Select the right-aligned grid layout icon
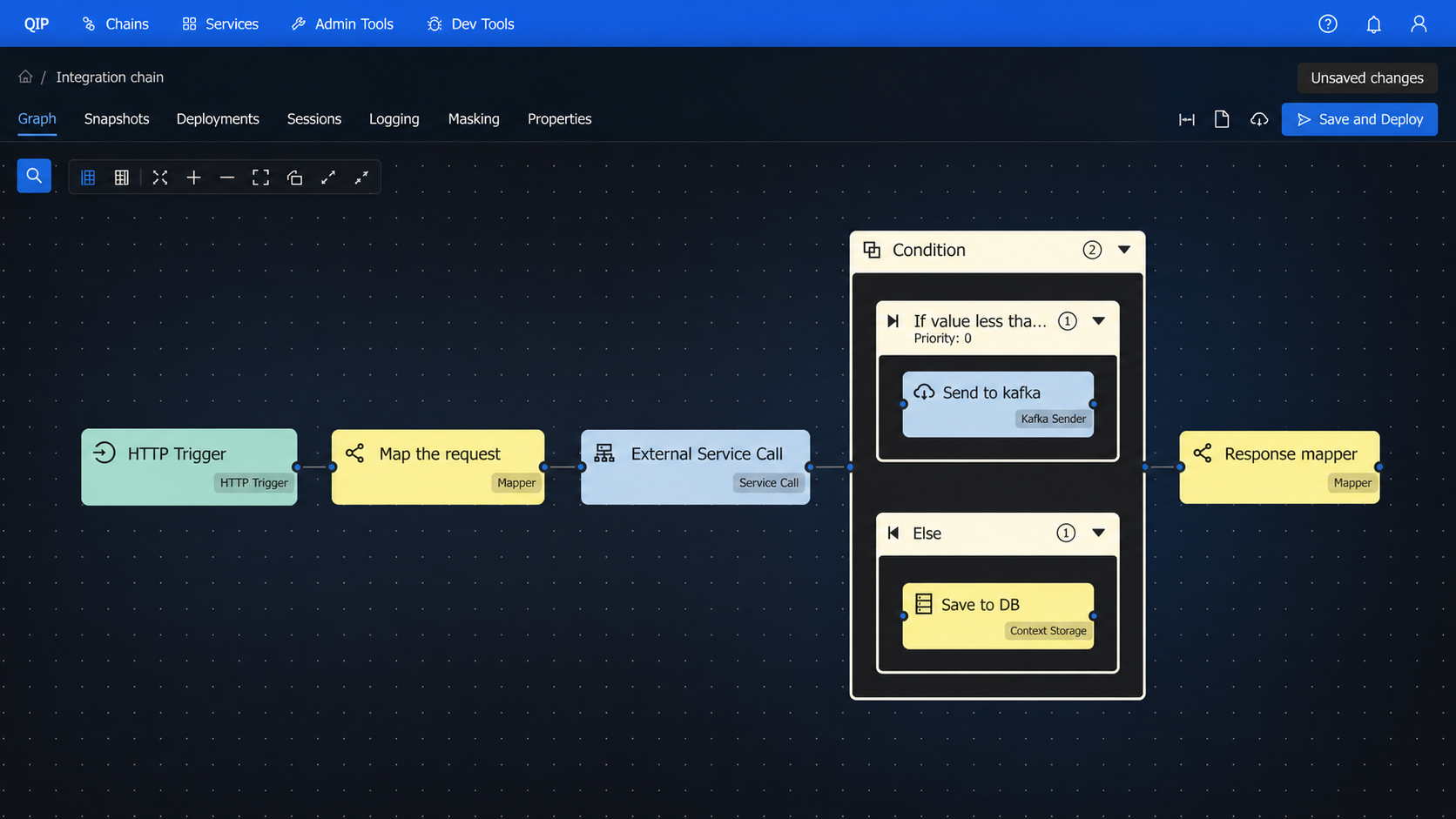This screenshot has width=1456, height=819. click(122, 178)
